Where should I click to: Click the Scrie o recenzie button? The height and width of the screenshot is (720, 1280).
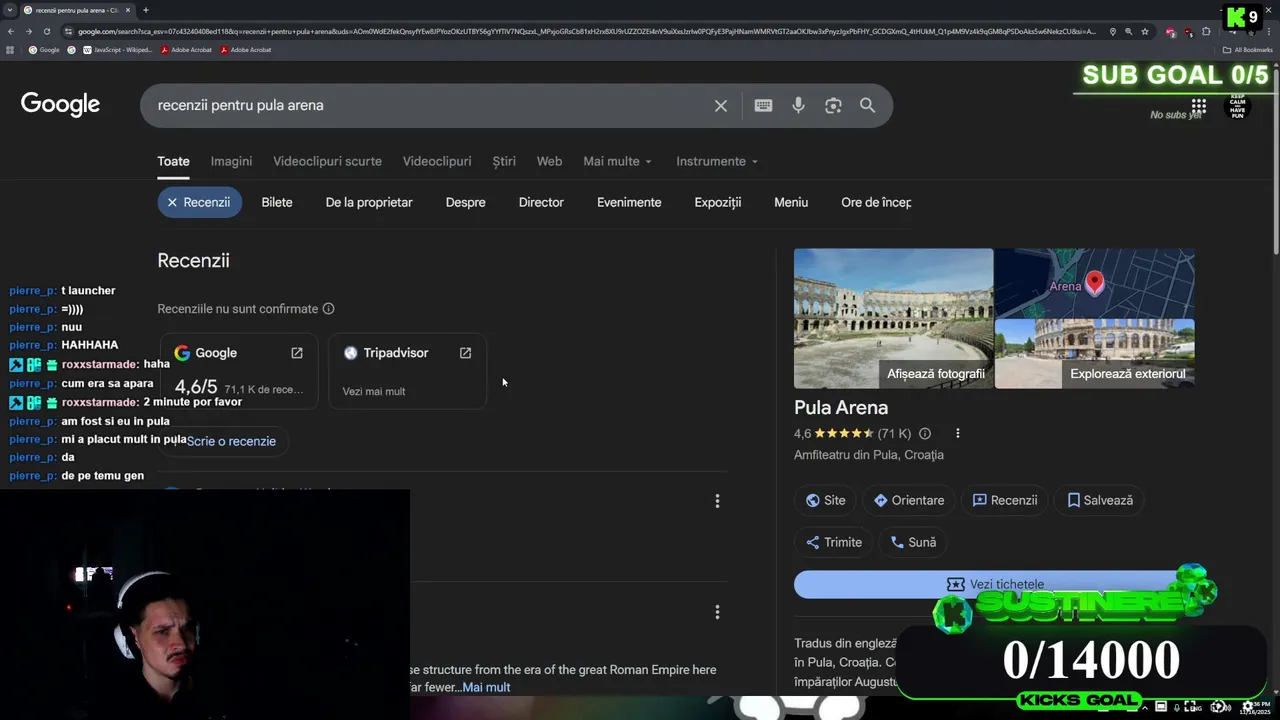(x=231, y=441)
